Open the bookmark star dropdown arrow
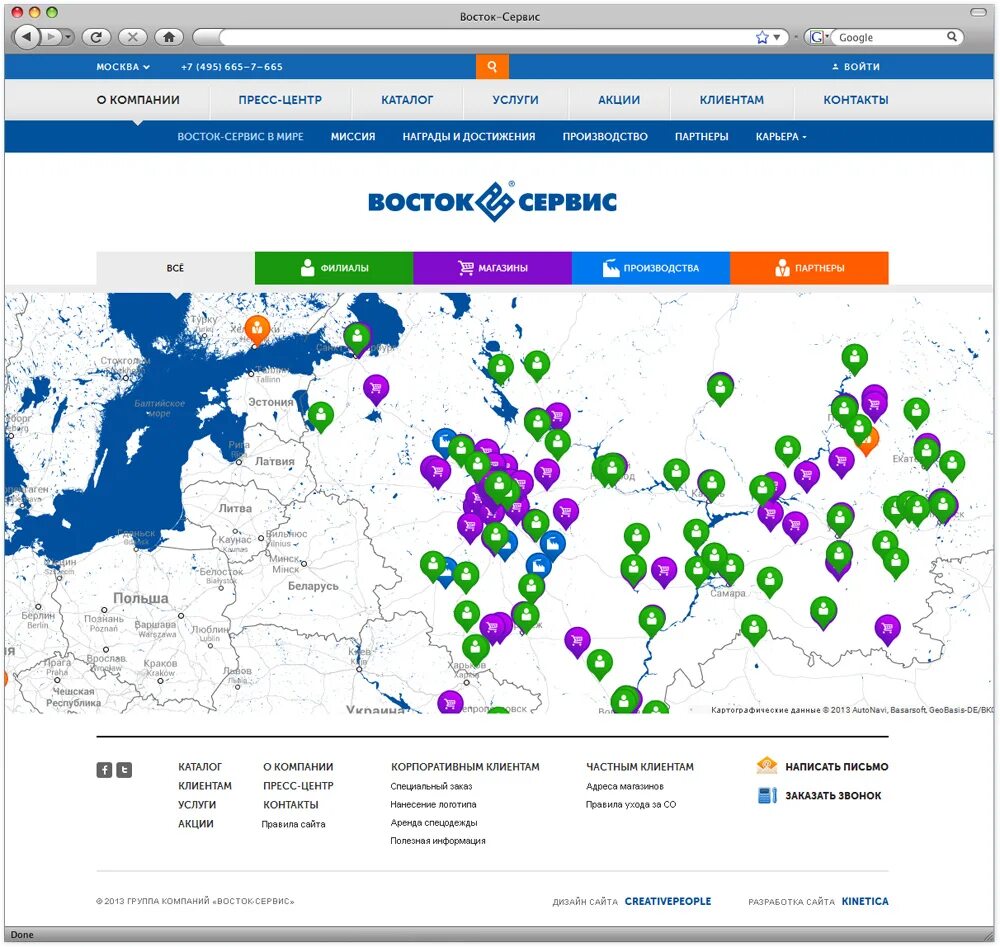 [x=777, y=38]
